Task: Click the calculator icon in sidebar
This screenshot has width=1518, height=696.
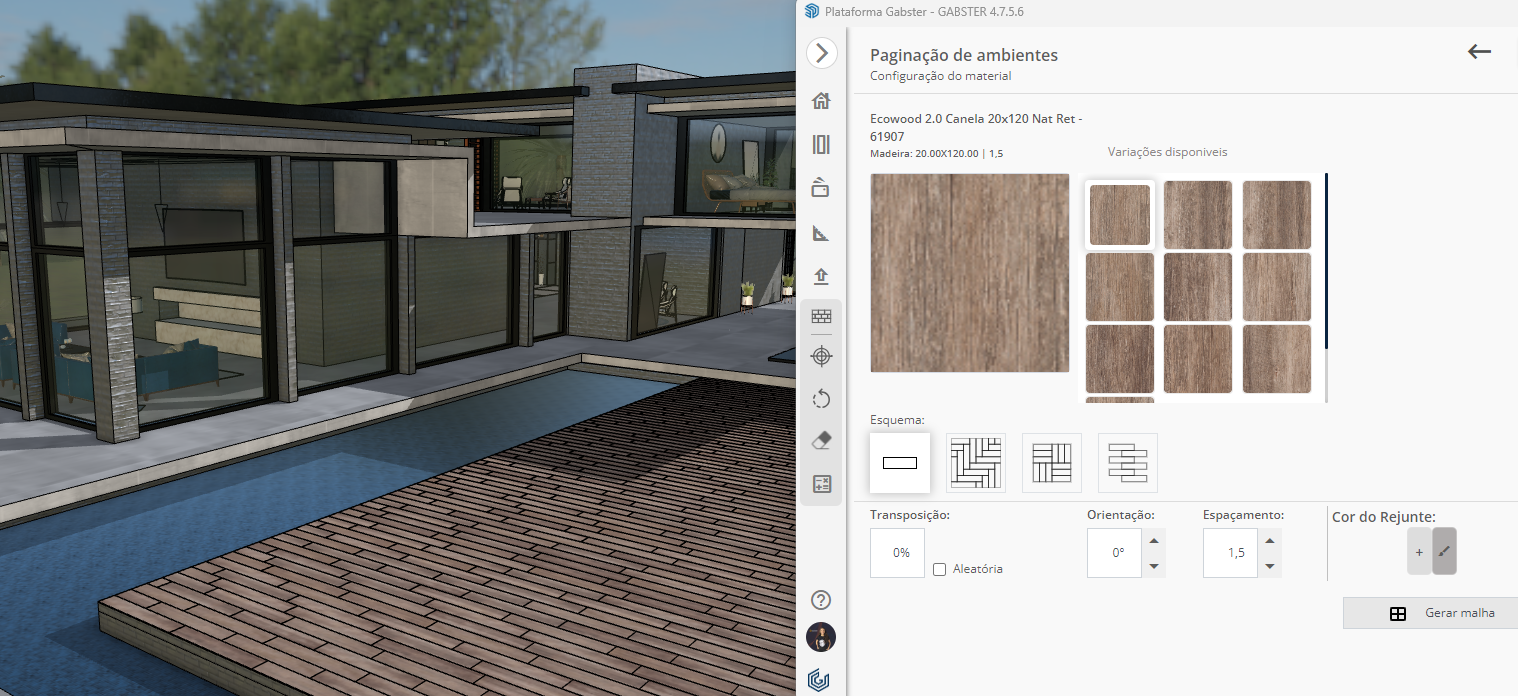Action: point(821,485)
